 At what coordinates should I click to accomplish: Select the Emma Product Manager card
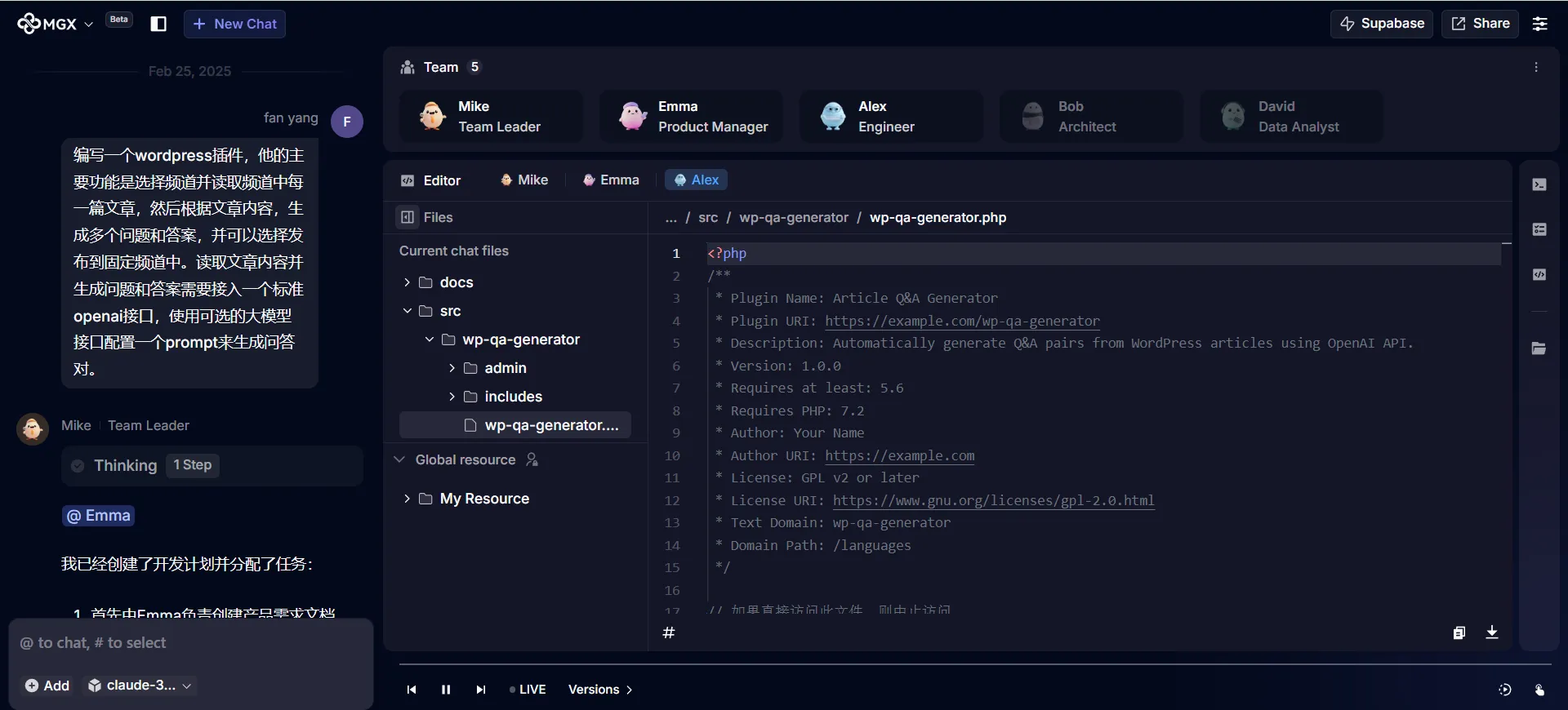(x=691, y=116)
